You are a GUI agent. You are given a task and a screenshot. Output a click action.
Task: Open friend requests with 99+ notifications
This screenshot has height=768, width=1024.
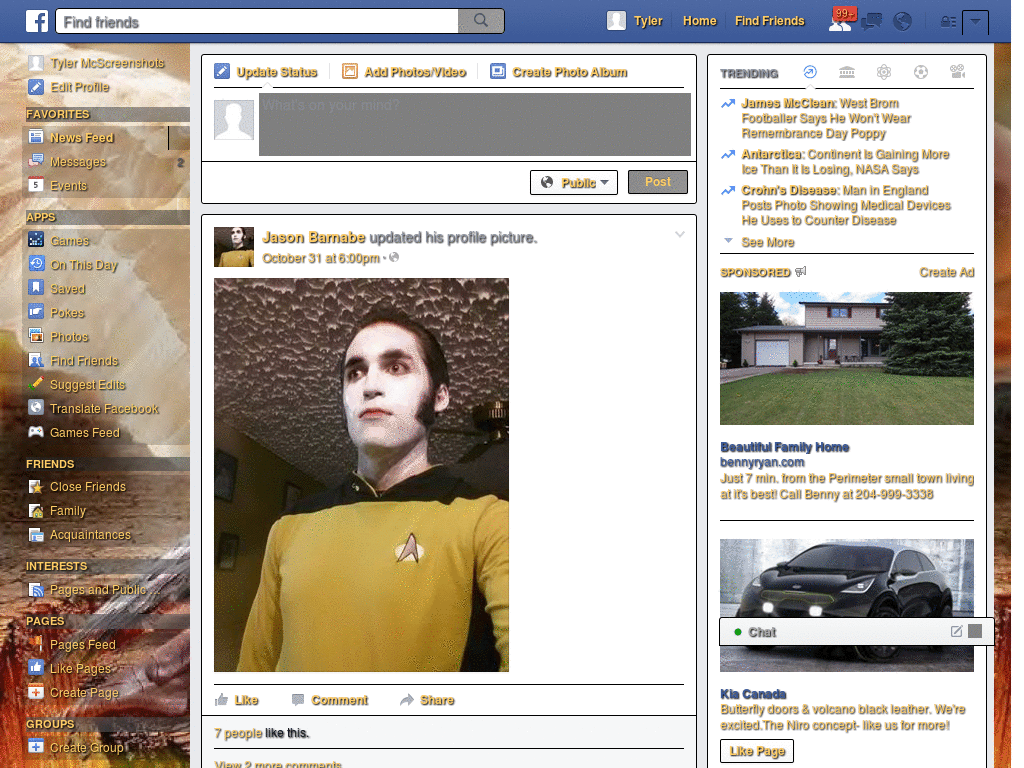point(840,22)
